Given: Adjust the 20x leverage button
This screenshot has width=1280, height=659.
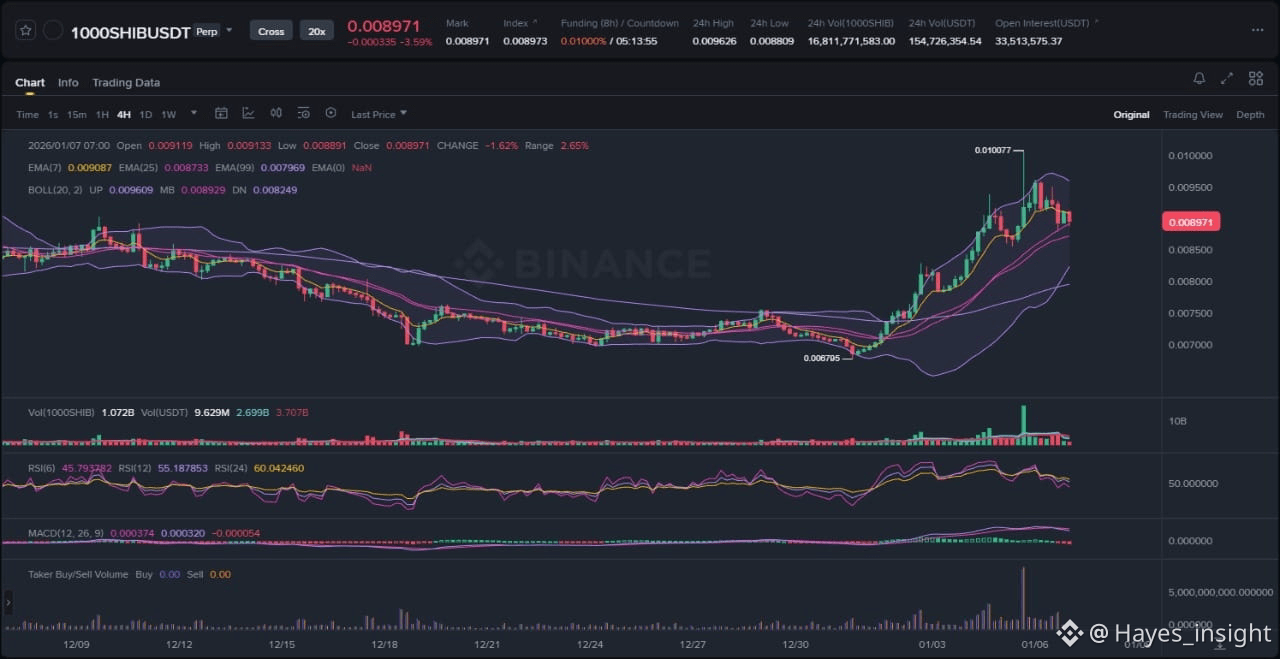Looking at the screenshot, I should 316,31.
